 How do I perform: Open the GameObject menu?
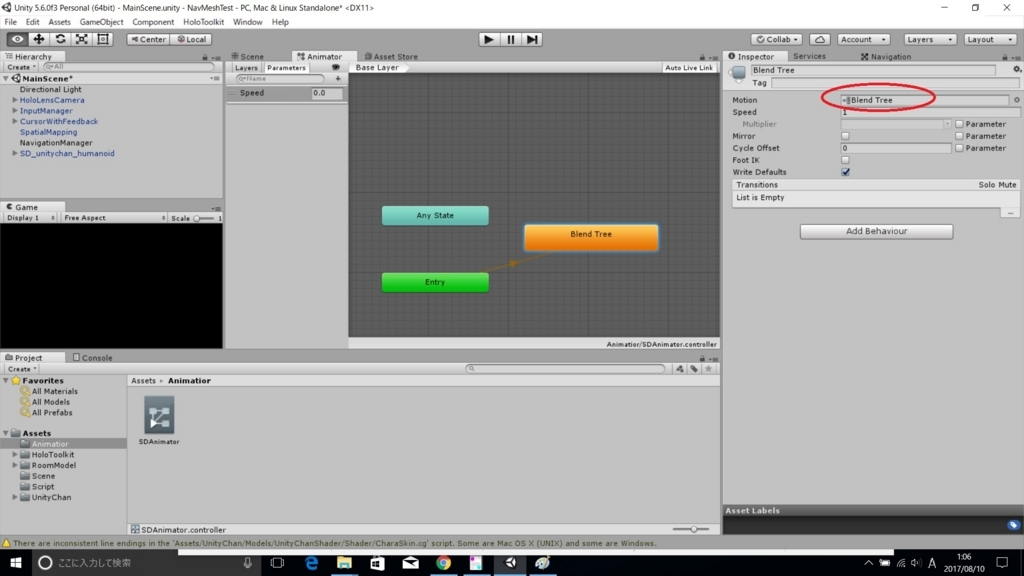[x=101, y=22]
